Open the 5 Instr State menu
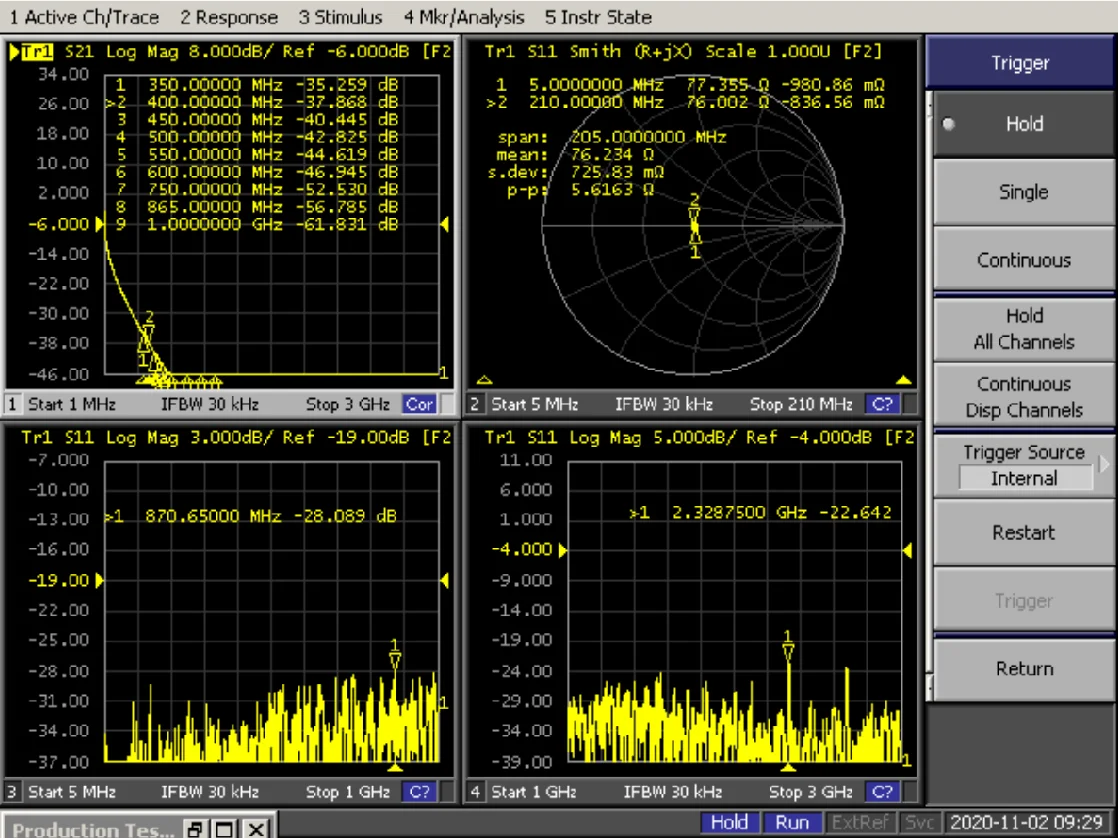1118x838 pixels. (x=598, y=17)
